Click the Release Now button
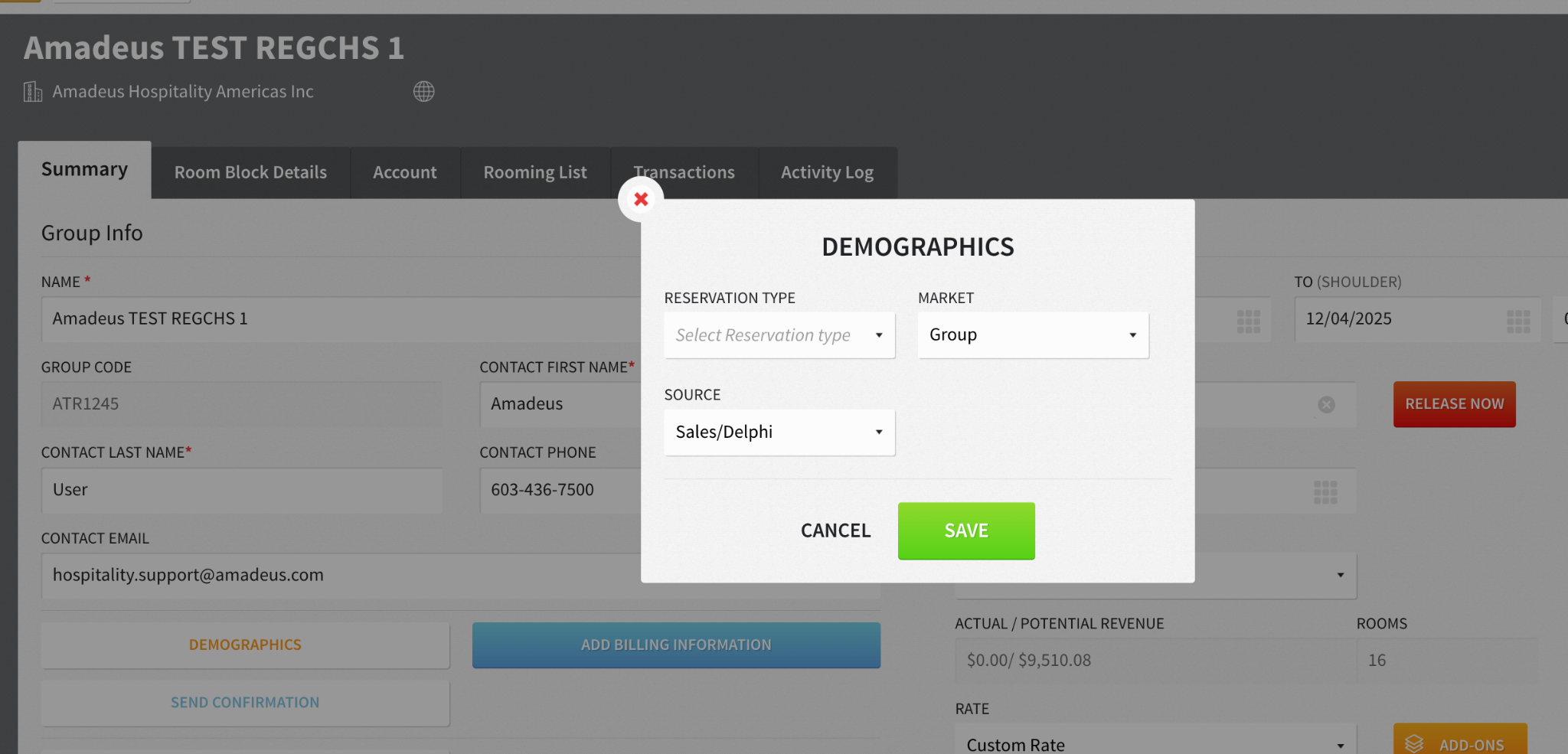The height and width of the screenshot is (754, 1568). point(1454,404)
